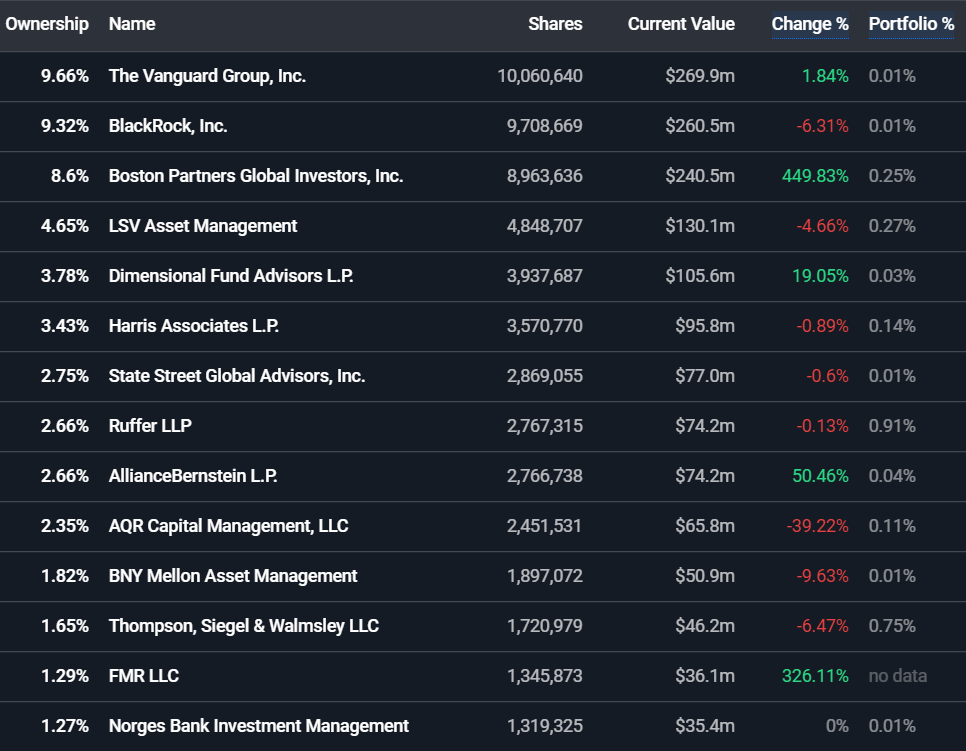Click the 1.82% ownership value

[65, 575]
